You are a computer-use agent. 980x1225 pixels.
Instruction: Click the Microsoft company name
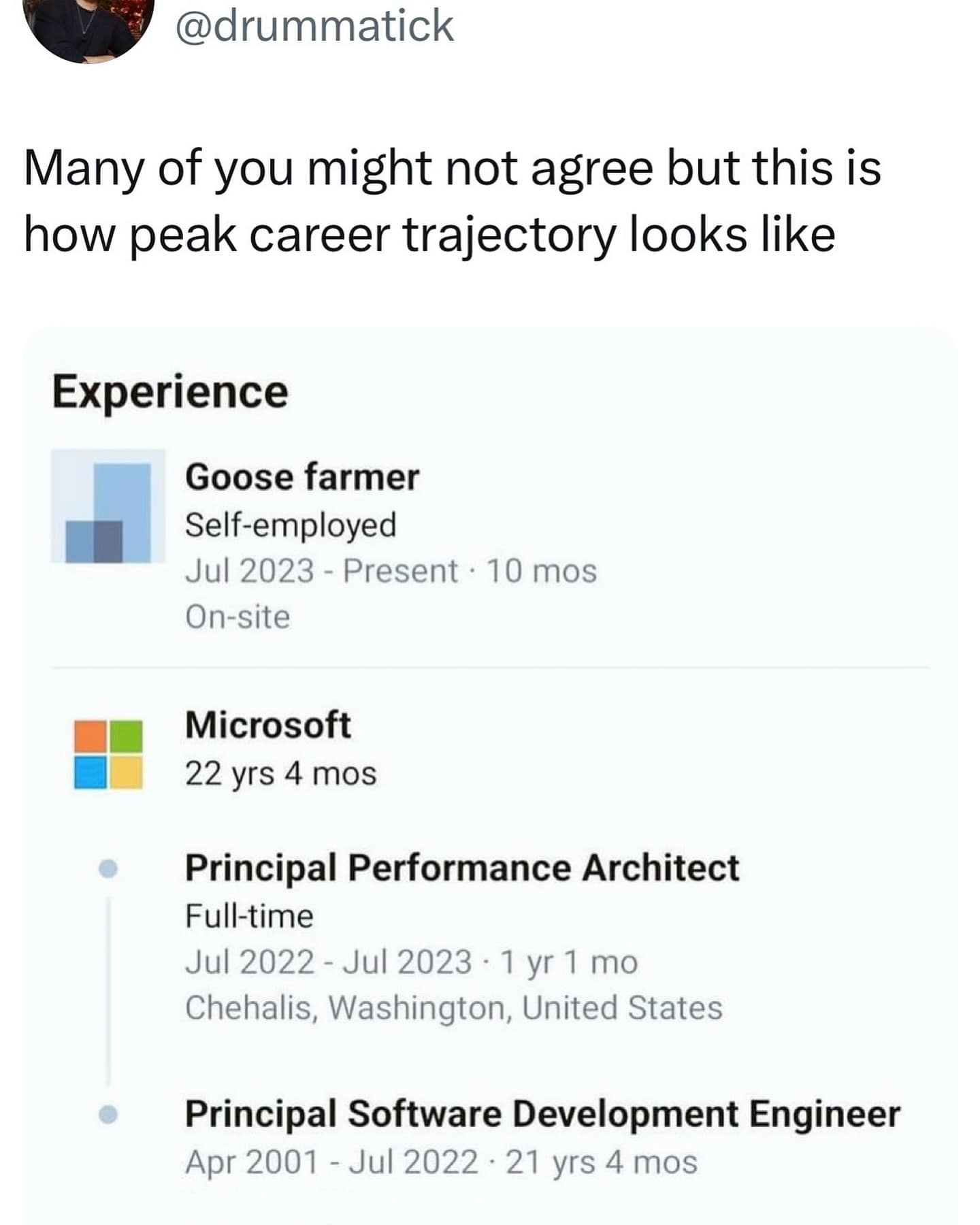(x=268, y=724)
